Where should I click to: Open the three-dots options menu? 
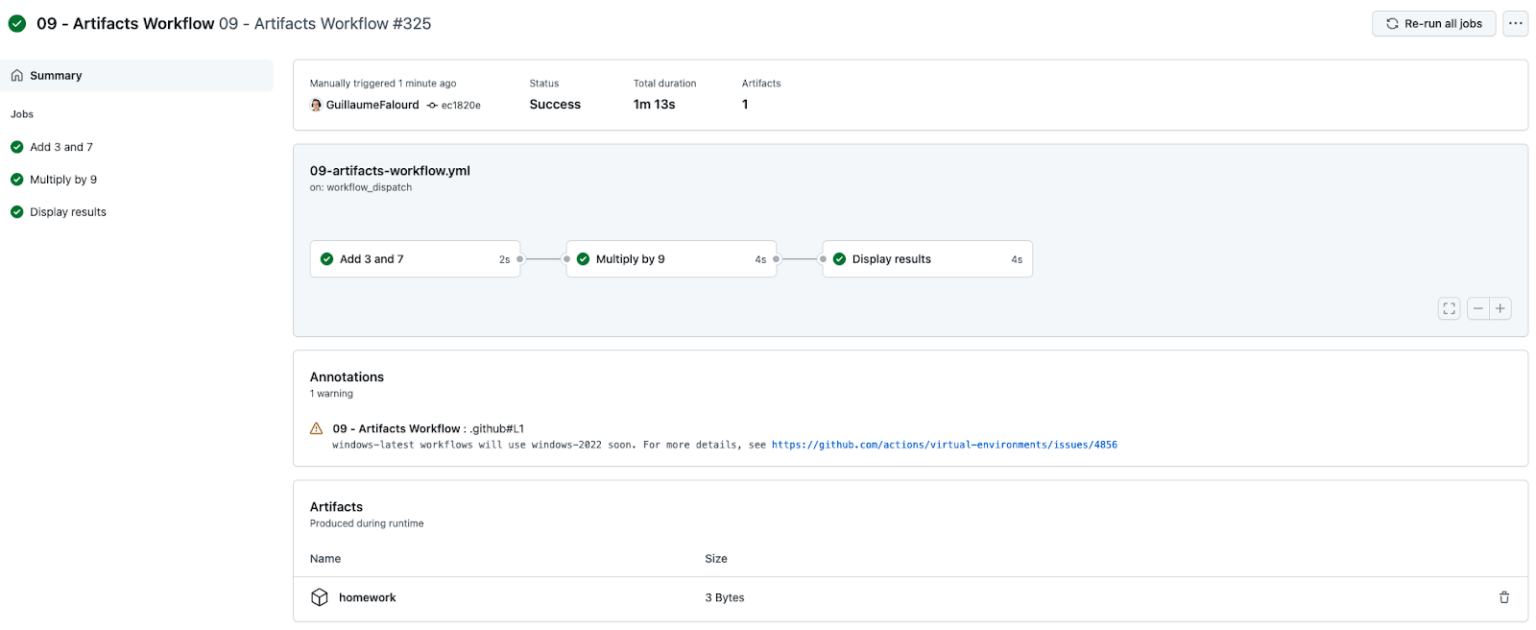coord(1515,22)
